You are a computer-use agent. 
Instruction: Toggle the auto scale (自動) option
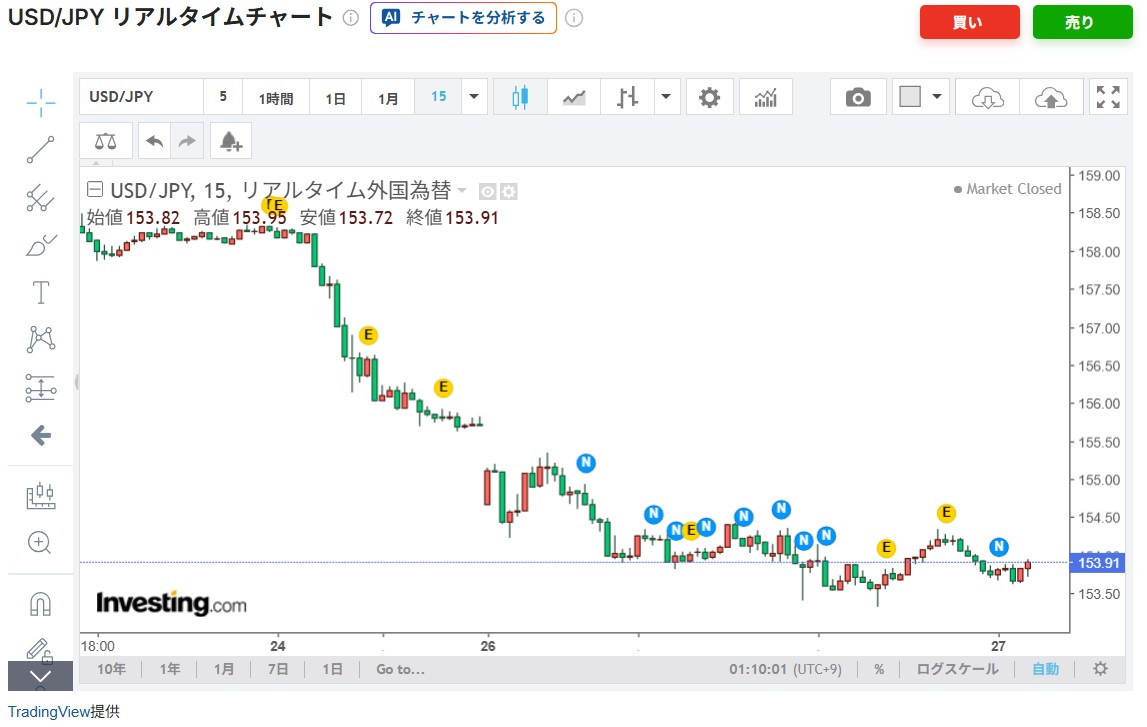coord(1045,669)
